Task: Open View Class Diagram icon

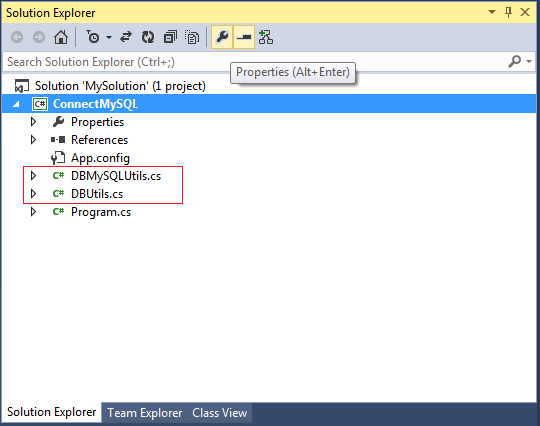Action: pos(266,37)
